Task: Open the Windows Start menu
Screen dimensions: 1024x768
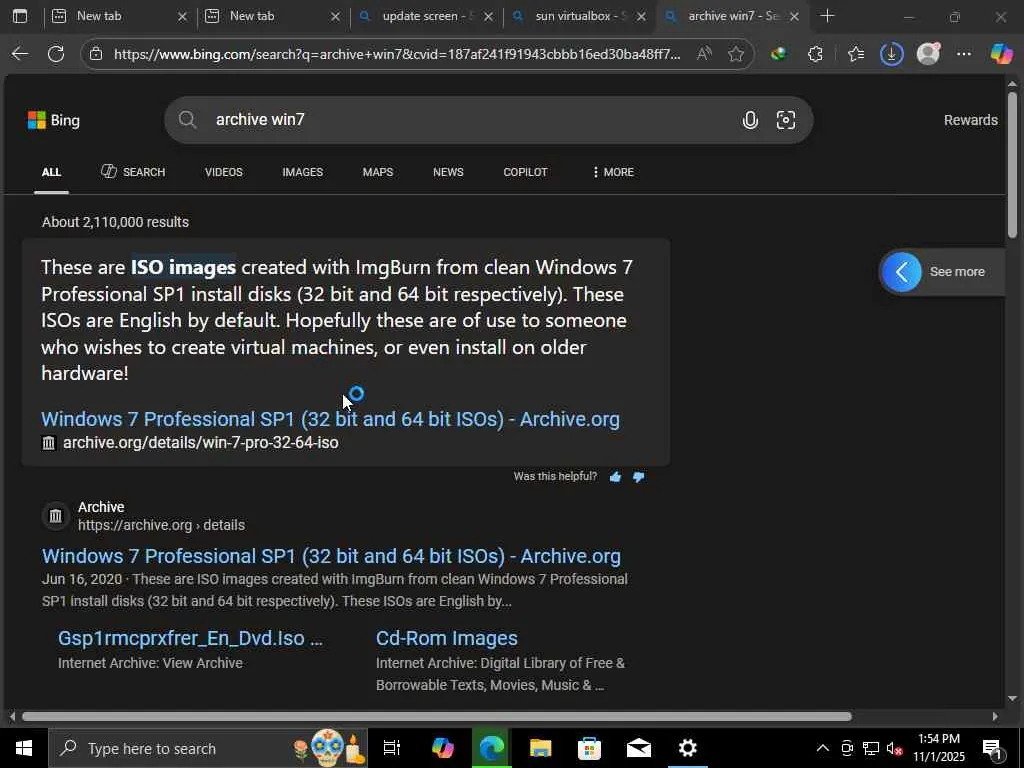Action: (x=24, y=748)
